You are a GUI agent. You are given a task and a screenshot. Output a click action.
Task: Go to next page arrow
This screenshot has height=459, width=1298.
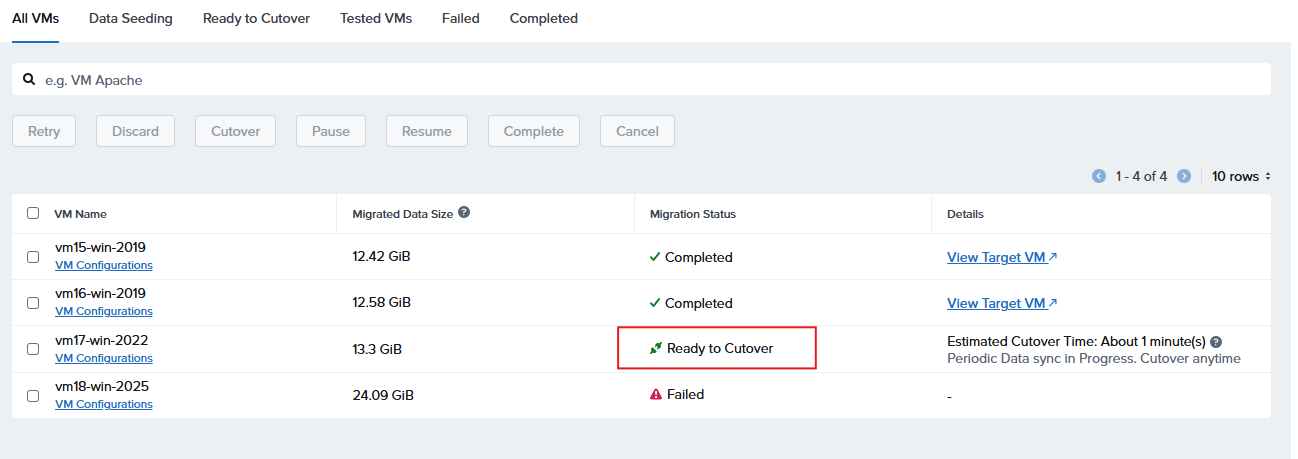[x=1184, y=176]
